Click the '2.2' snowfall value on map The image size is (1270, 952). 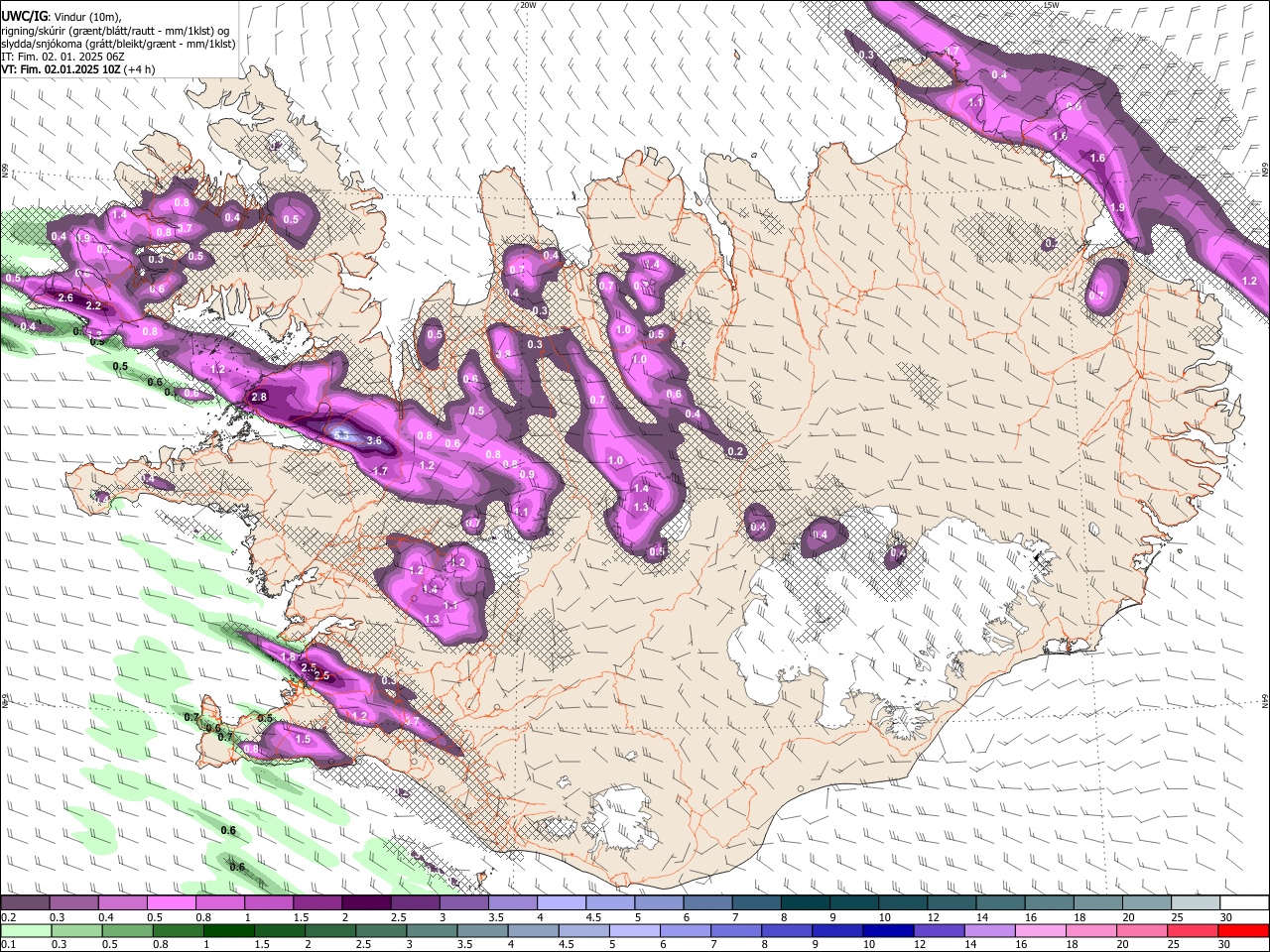[94, 305]
